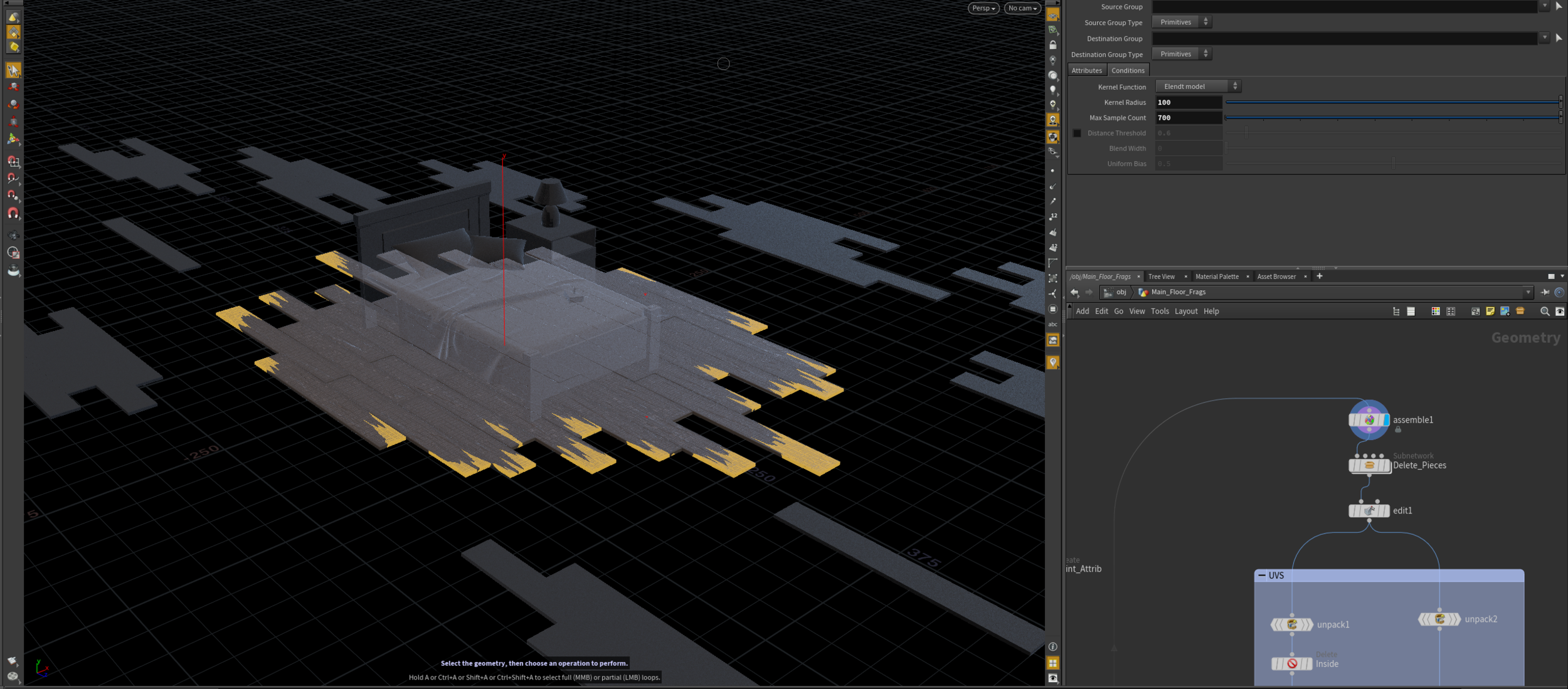Click the yellow sticky note icon
The width and height of the screenshot is (1568, 689).
(1490, 312)
